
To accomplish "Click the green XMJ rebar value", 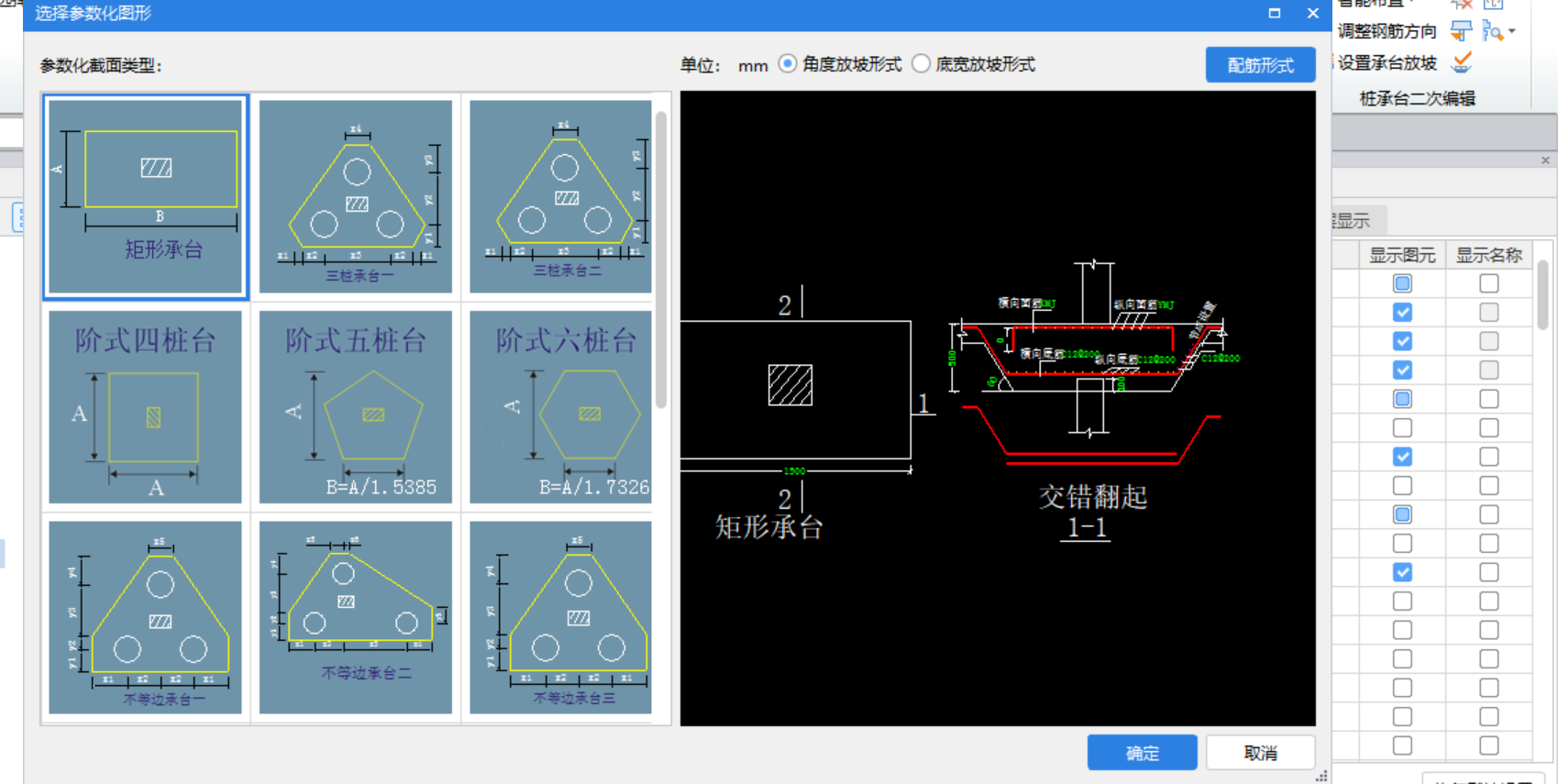I will [1048, 304].
